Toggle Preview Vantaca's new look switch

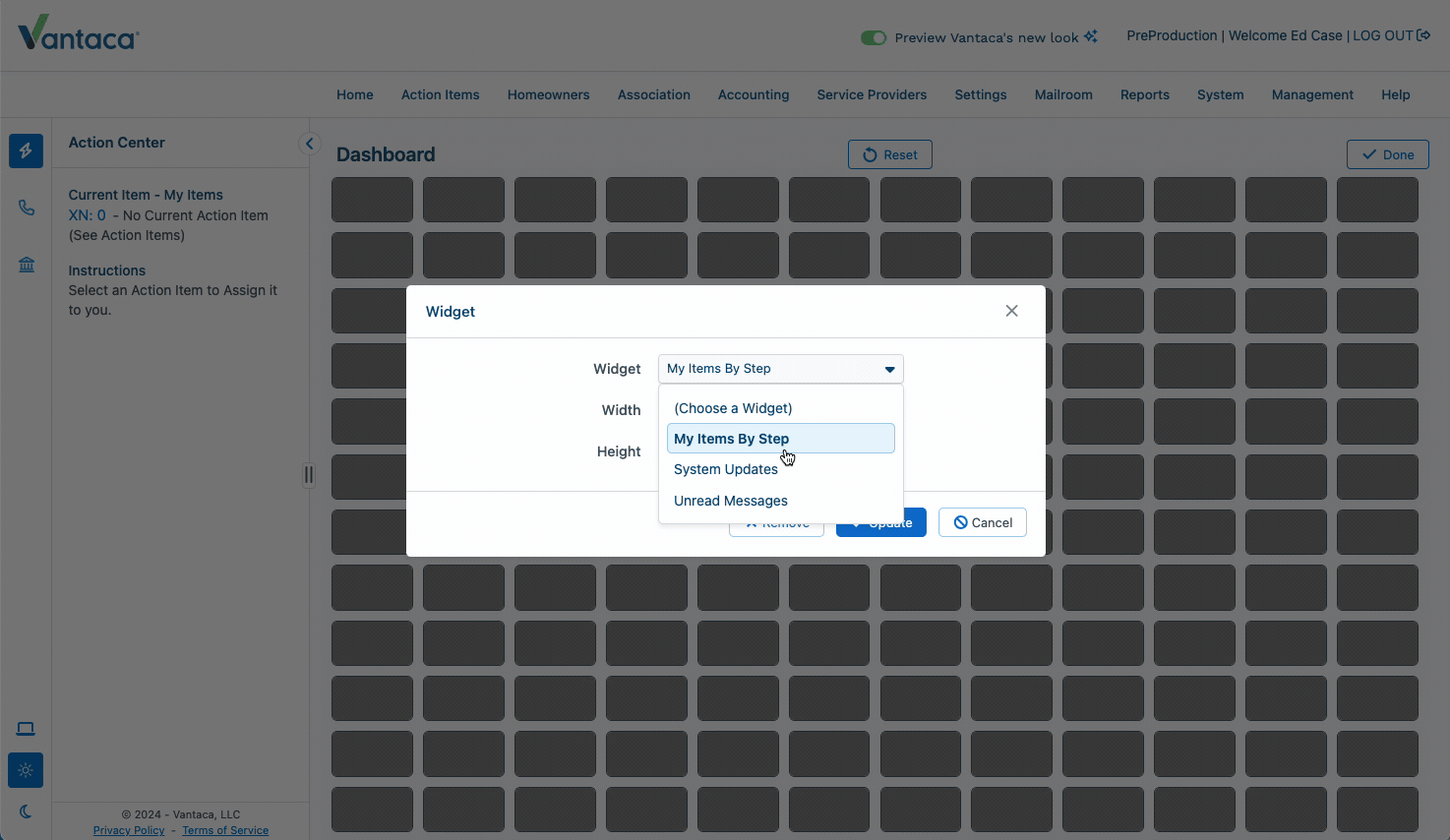point(874,37)
